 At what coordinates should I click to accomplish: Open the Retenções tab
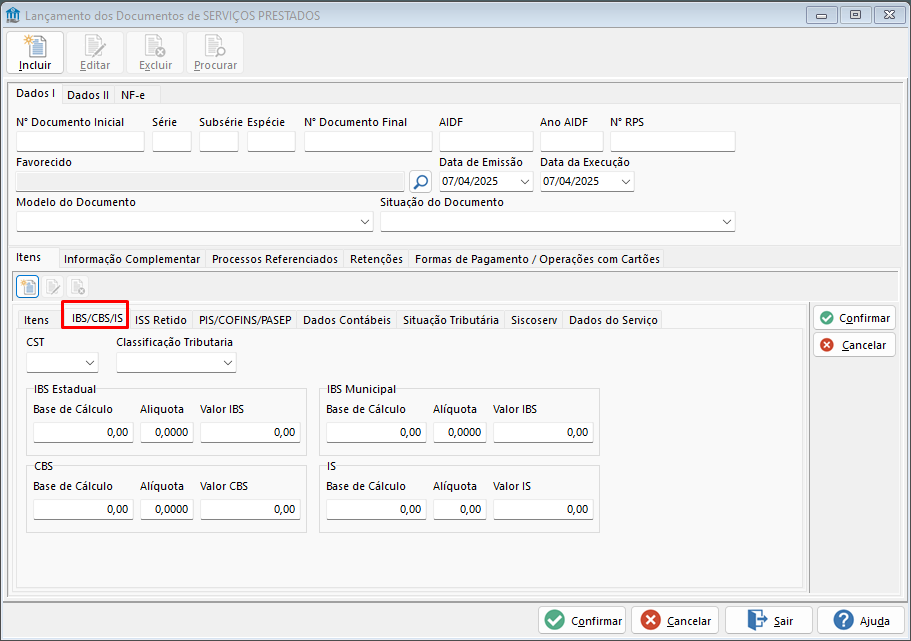[376, 259]
